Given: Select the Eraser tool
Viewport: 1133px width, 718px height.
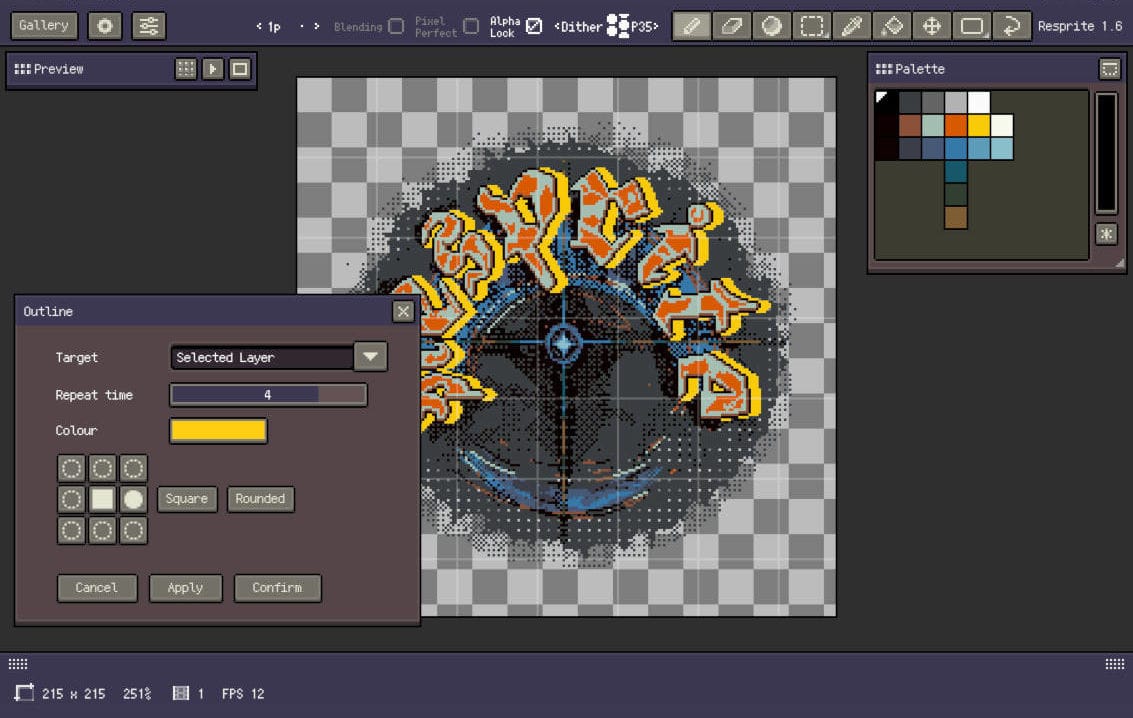Looking at the screenshot, I should click(x=732, y=26).
